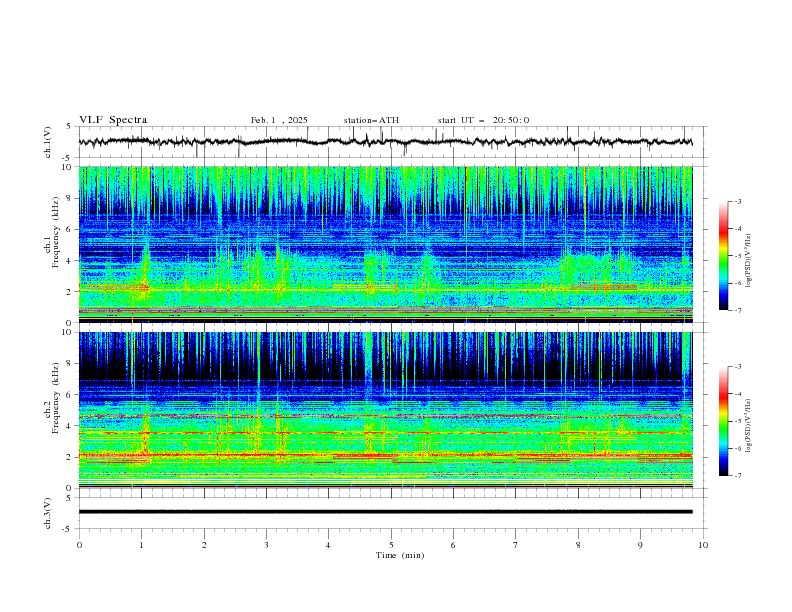Screen dimensions: 792x612
Task: Click the ch.2 color bar "log(PSD)" label
Action: (x=748, y=426)
